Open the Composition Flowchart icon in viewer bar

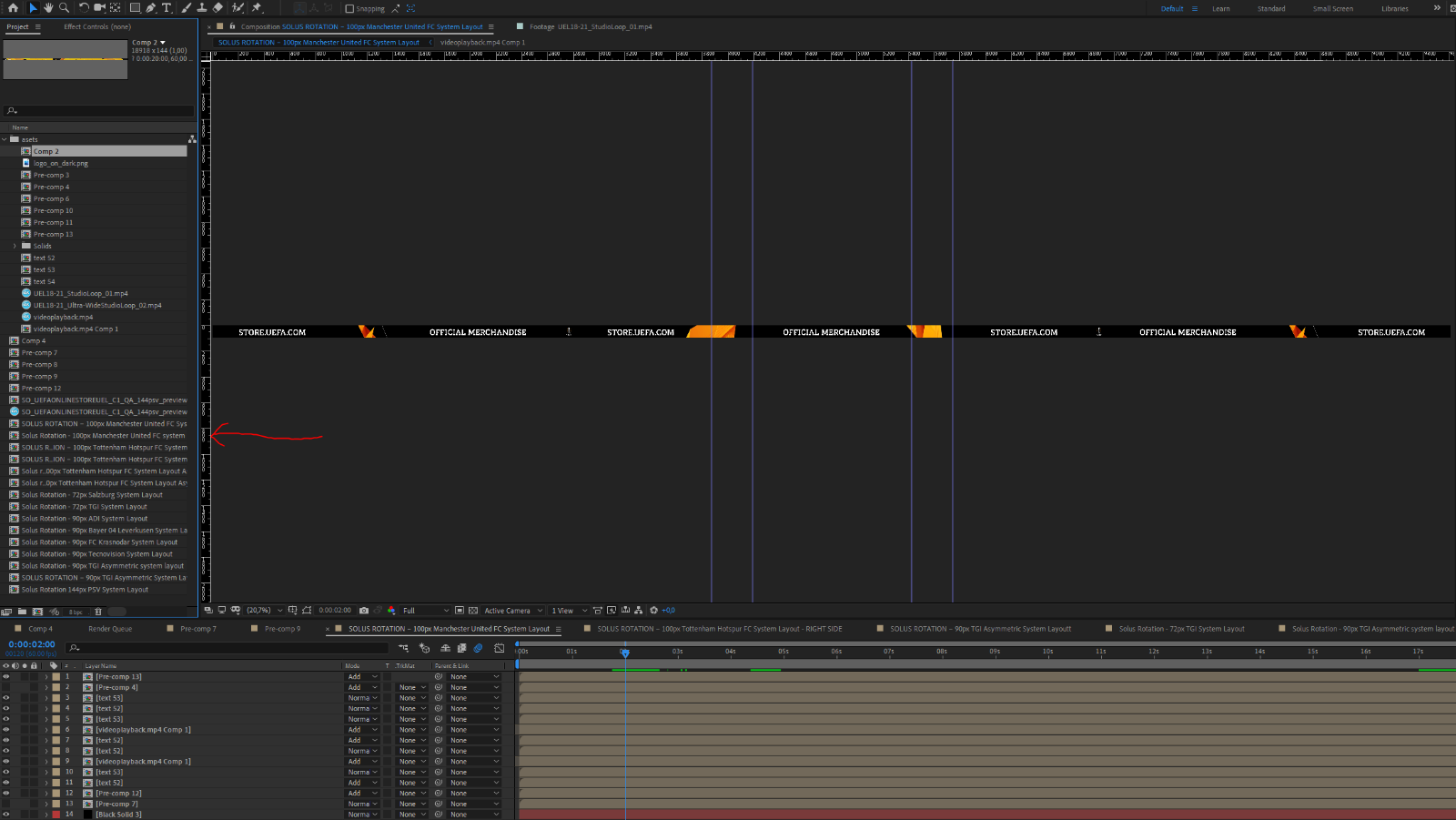(x=639, y=611)
